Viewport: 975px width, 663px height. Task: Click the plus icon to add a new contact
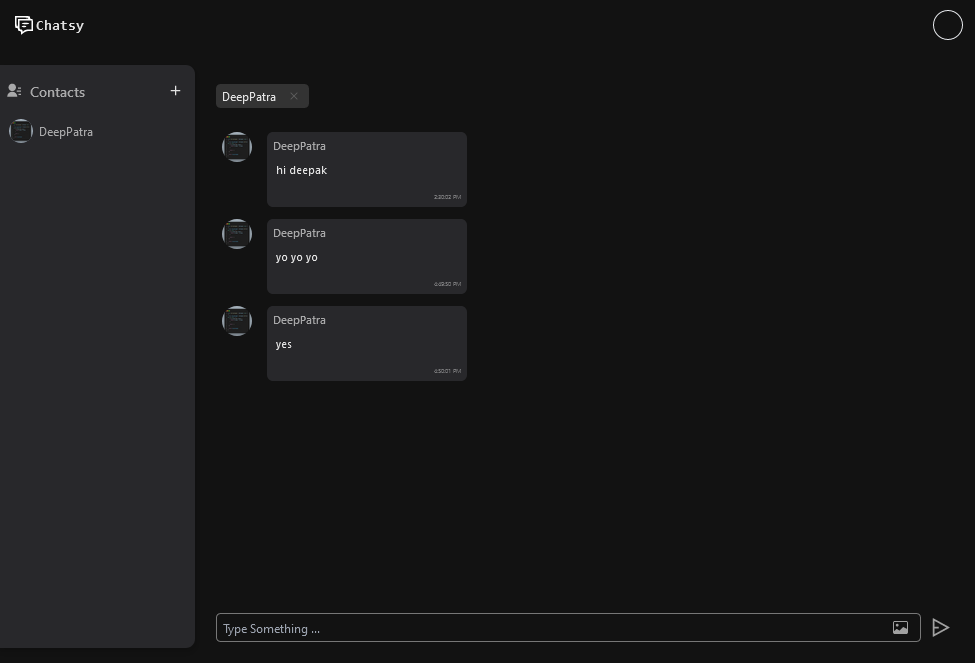[175, 90]
